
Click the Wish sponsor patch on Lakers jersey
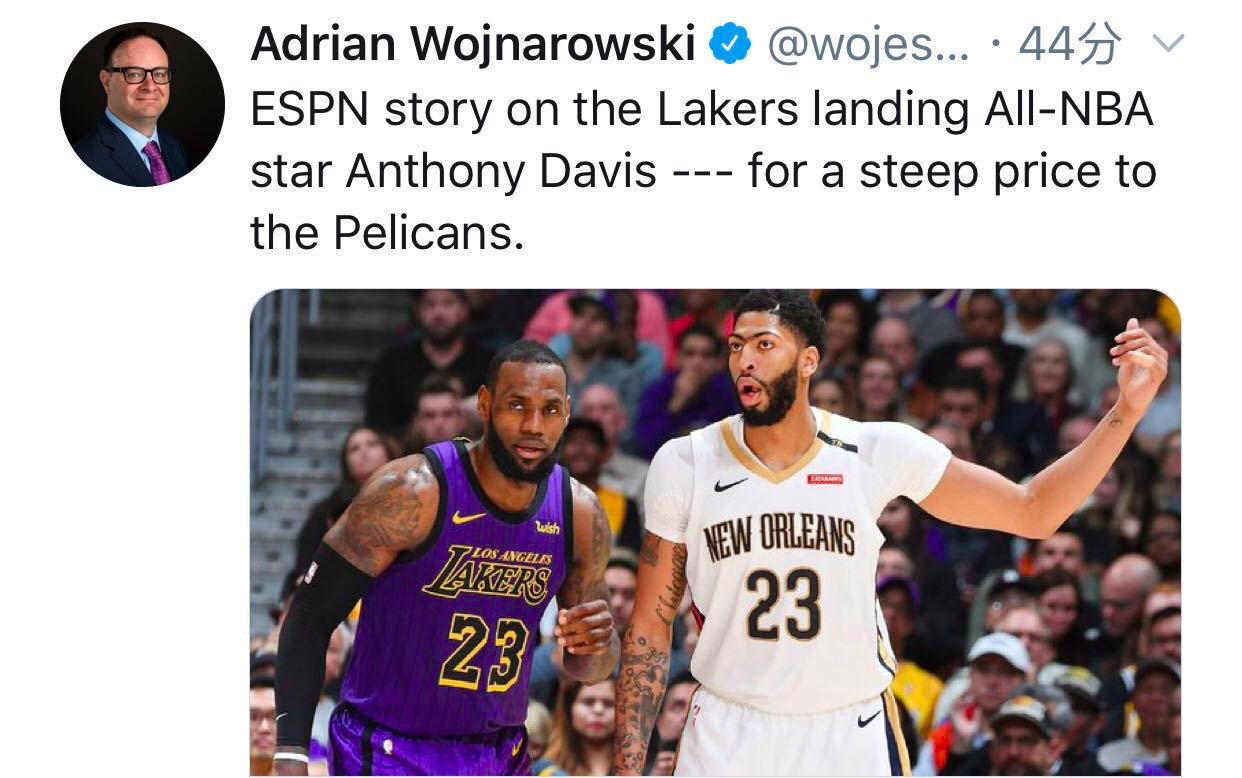click(547, 527)
